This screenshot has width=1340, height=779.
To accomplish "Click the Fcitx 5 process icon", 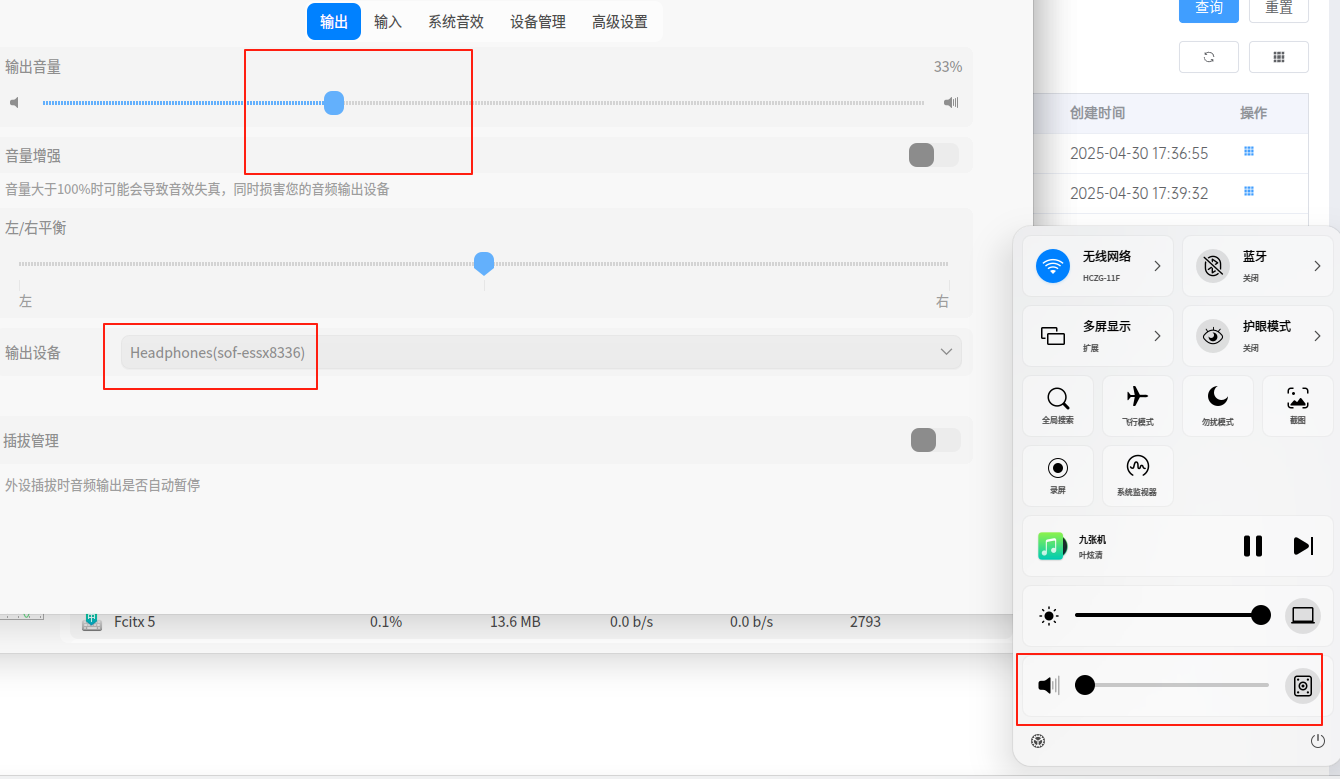I will pyautogui.click(x=92, y=622).
